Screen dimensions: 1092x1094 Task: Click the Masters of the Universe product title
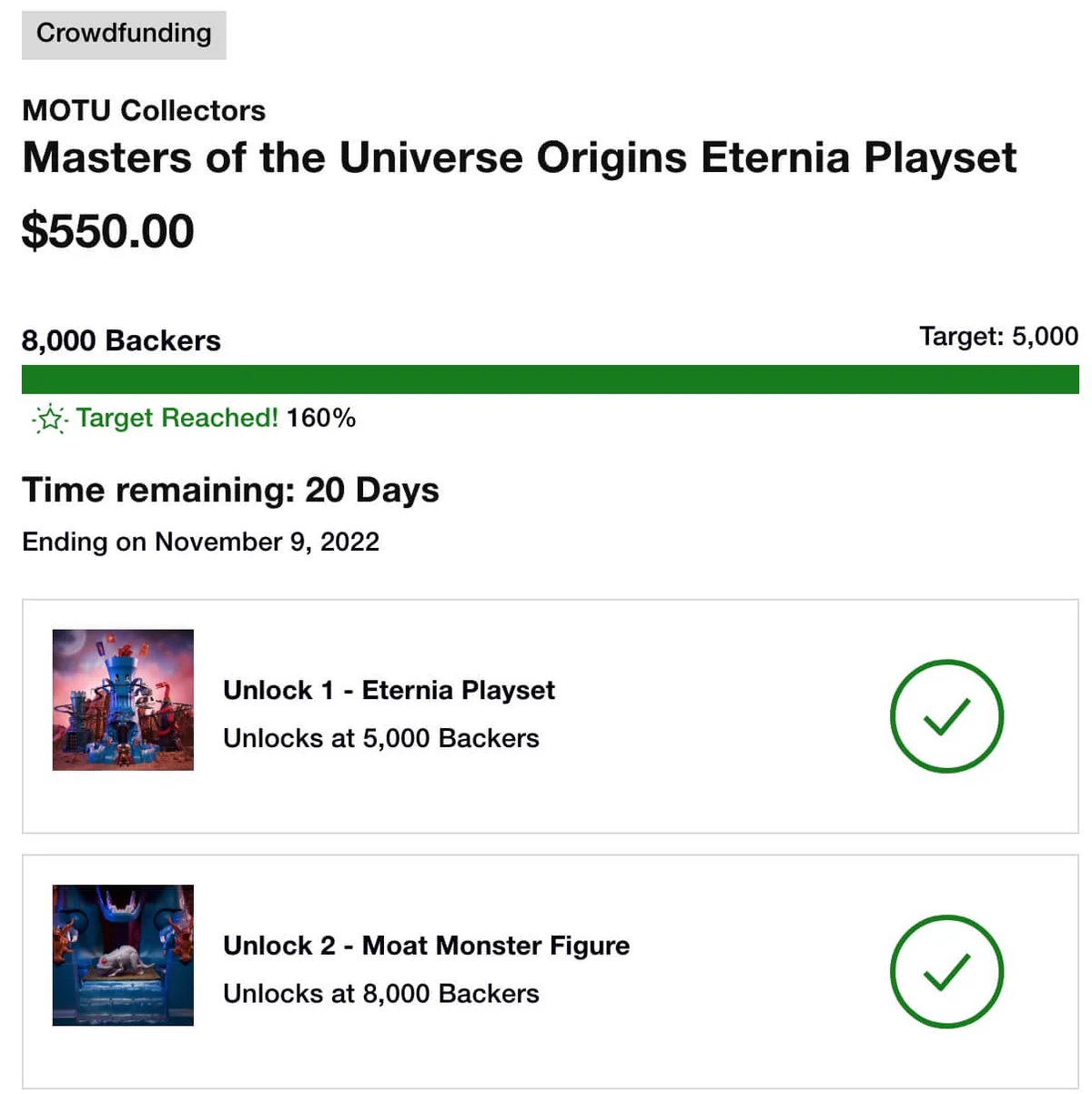coord(519,157)
